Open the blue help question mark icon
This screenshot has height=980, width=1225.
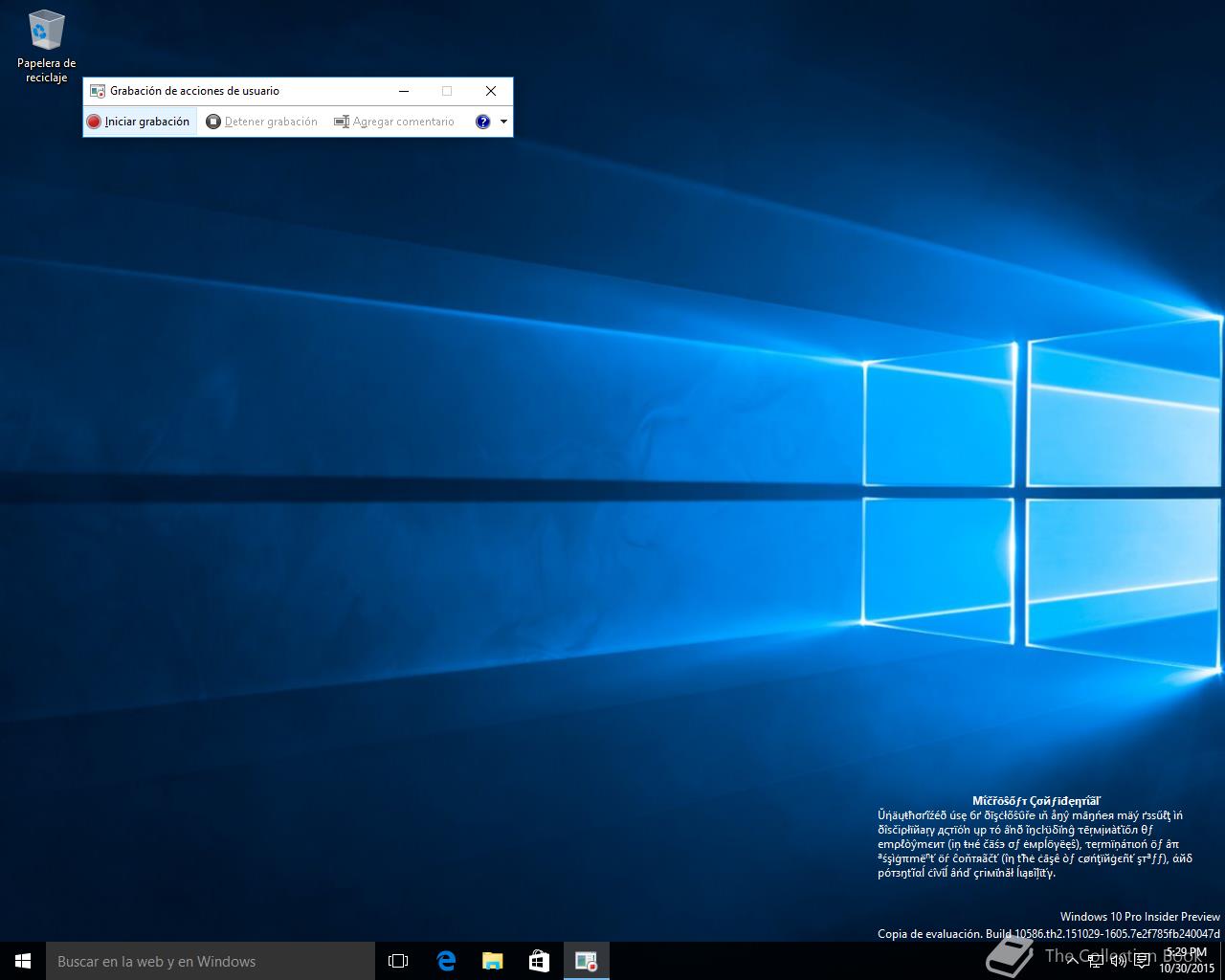pos(483,122)
